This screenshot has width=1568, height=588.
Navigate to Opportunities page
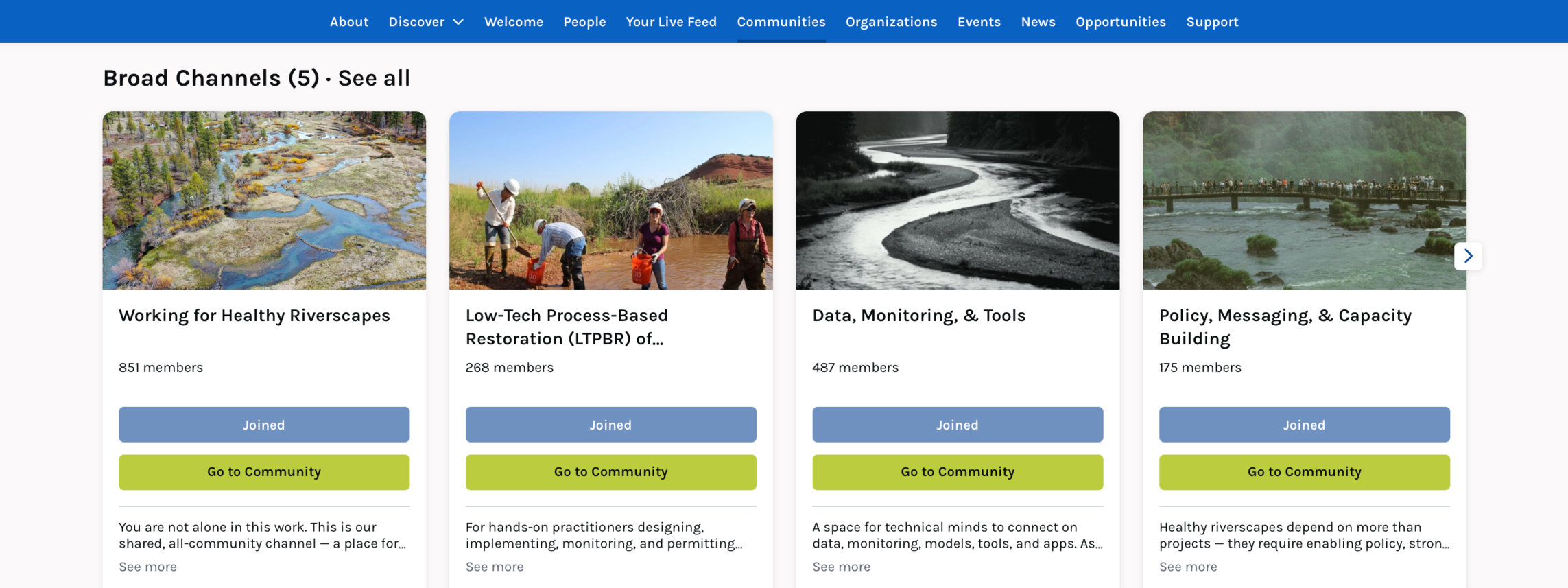coord(1120,22)
